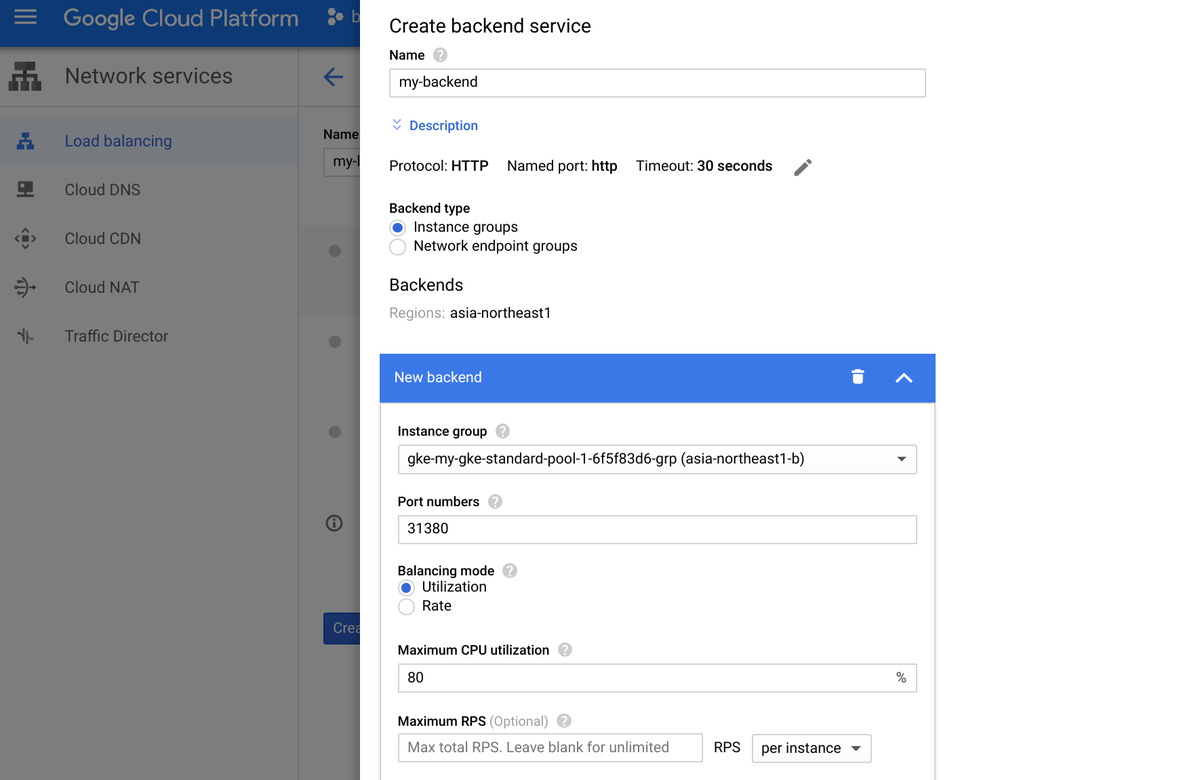Screen dimensions: 1200x780
Task: Expand the Description section
Action: coord(434,125)
